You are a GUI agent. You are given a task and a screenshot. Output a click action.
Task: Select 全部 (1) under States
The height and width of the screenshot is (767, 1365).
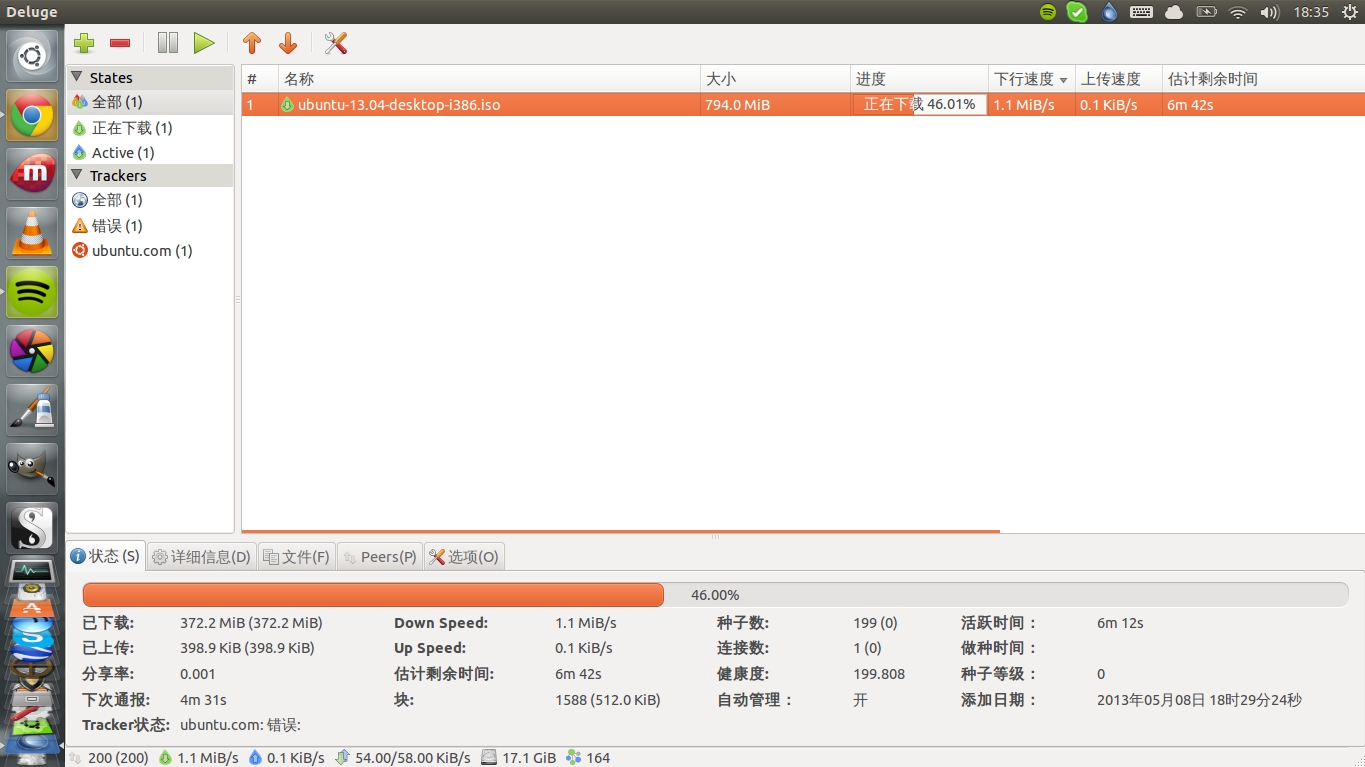click(x=150, y=102)
